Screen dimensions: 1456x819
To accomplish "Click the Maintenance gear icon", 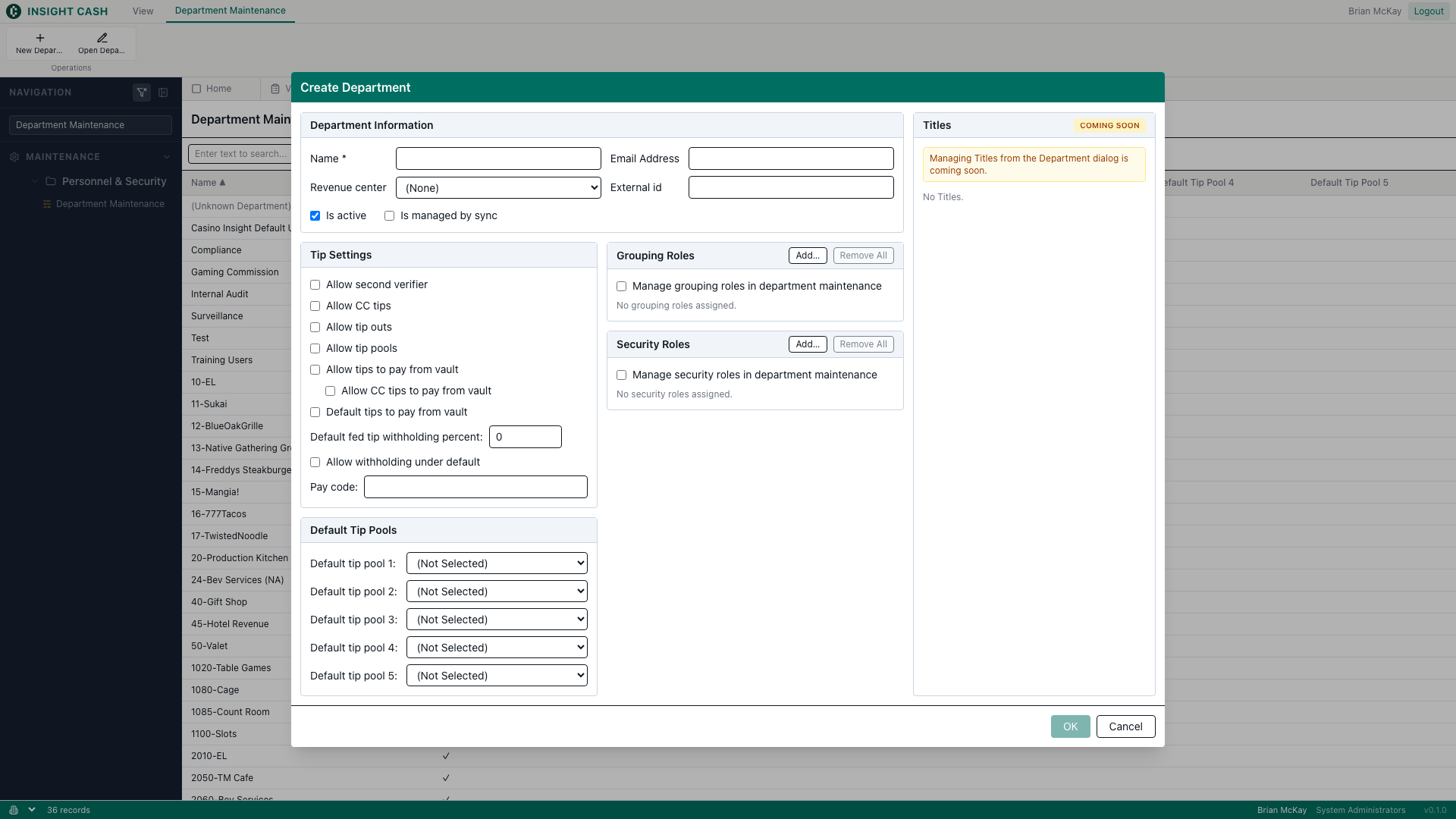I will [x=14, y=157].
